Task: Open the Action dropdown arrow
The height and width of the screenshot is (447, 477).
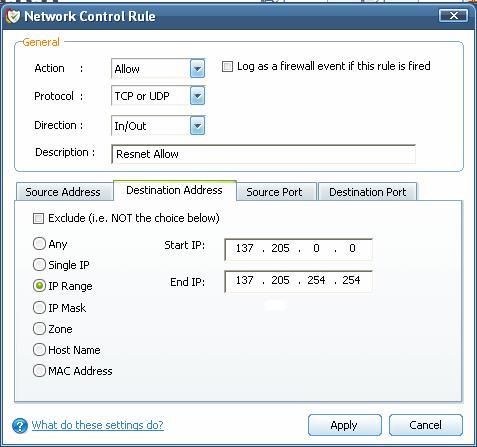Action: (197, 69)
